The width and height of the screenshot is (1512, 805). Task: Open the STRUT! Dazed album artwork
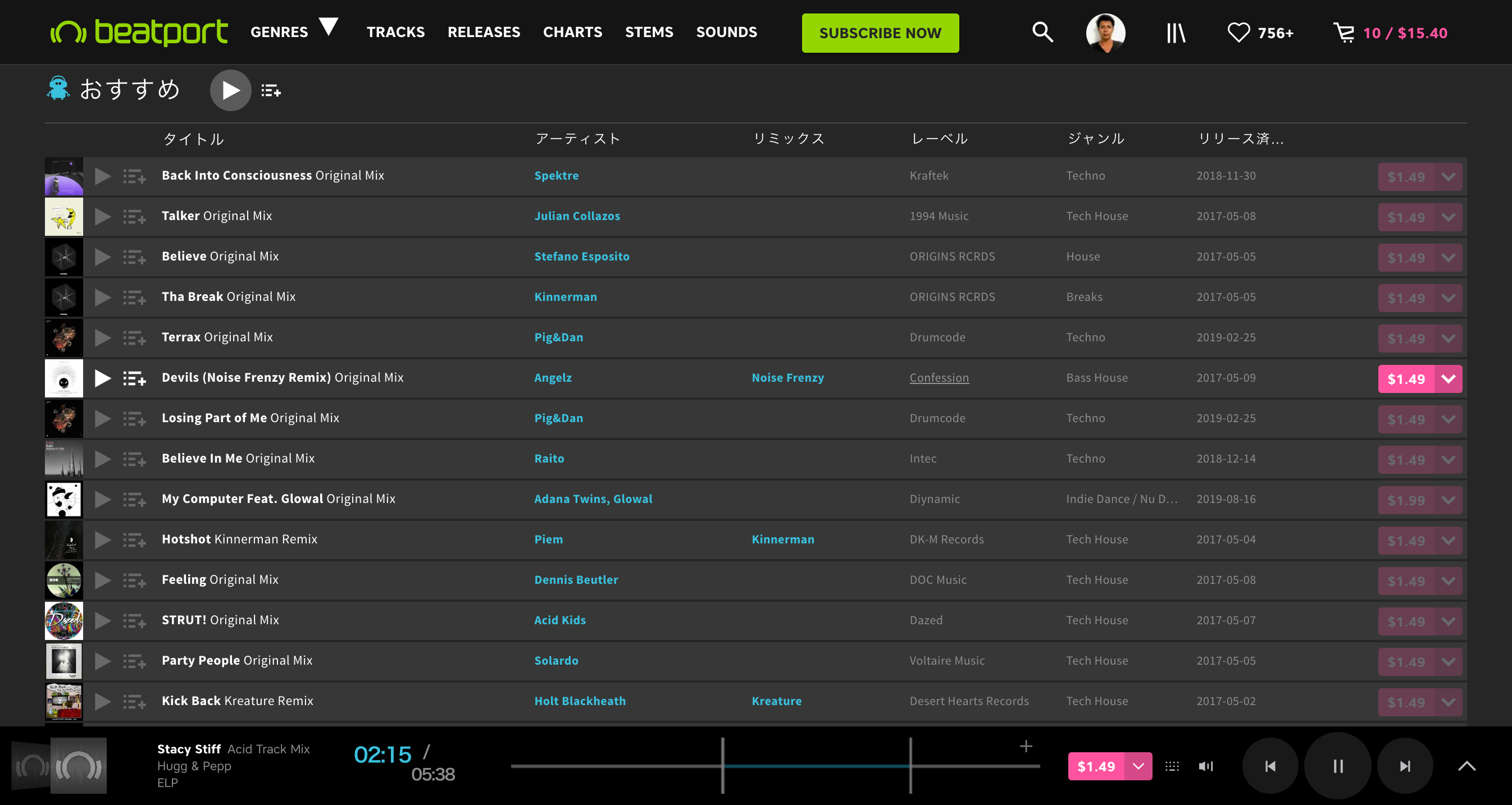[x=64, y=621]
